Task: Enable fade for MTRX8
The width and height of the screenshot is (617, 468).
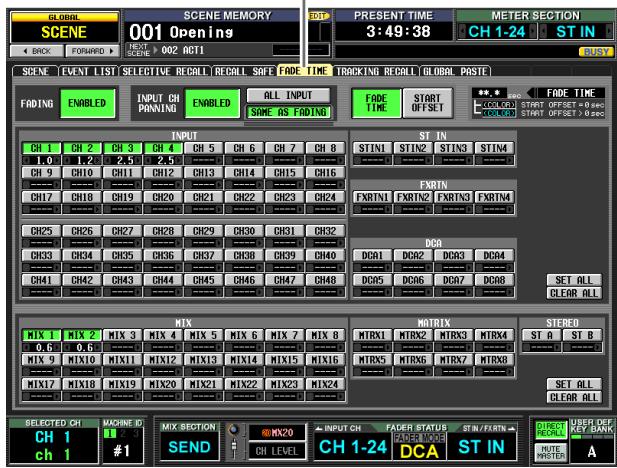Action: pos(494,360)
